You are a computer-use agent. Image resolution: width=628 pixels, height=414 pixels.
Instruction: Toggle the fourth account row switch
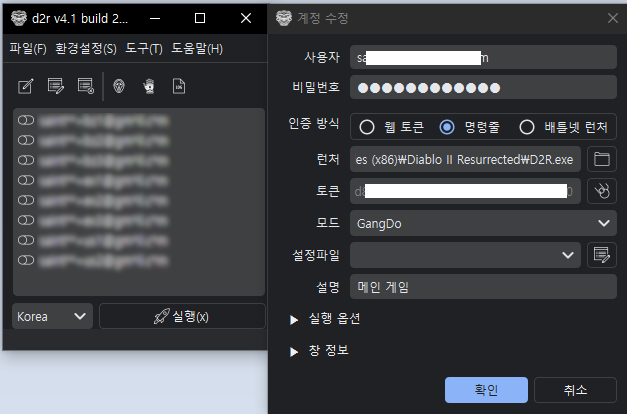[26, 180]
